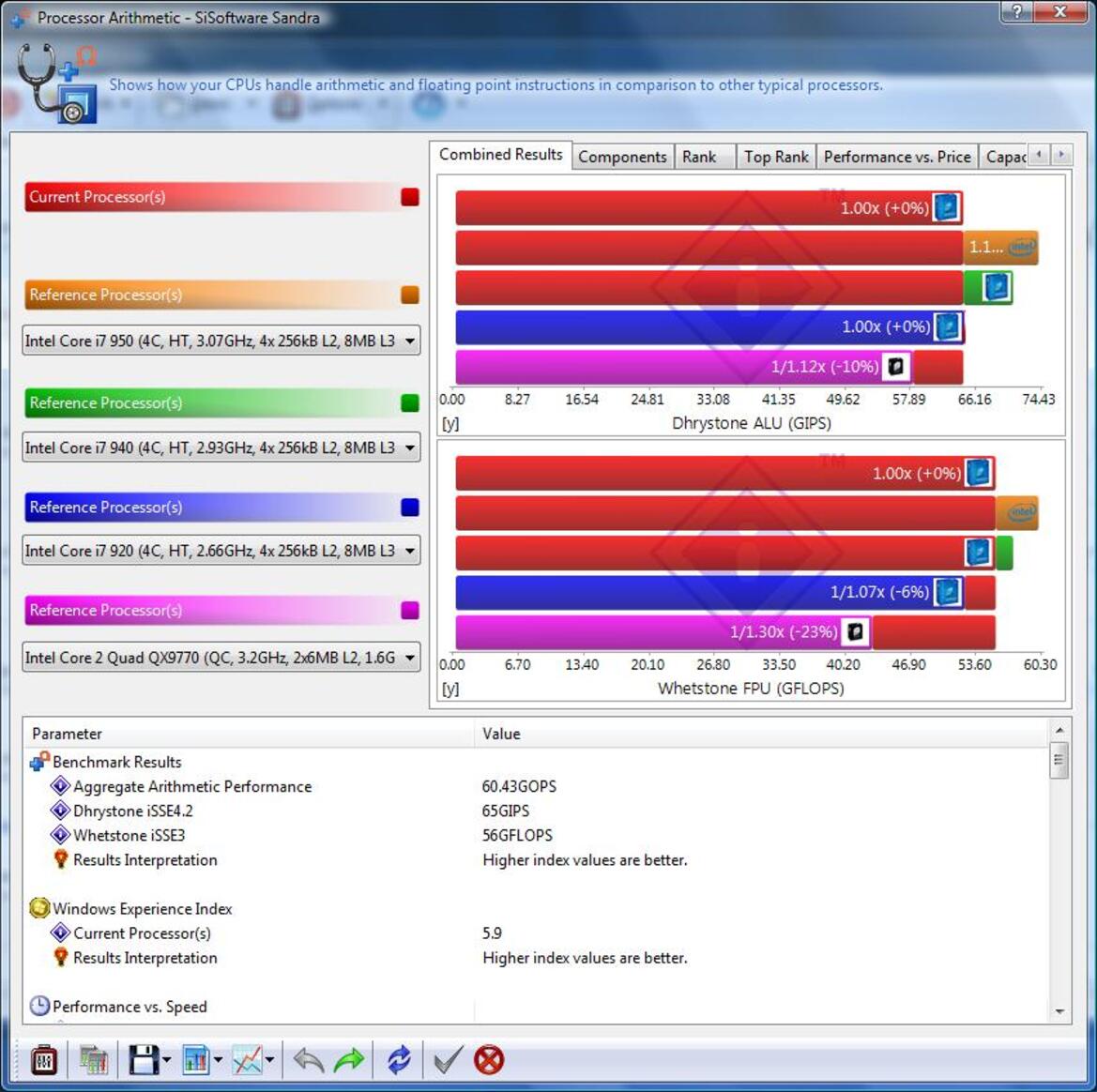Open the bar chart icon's dropdown arrow

point(218,1060)
